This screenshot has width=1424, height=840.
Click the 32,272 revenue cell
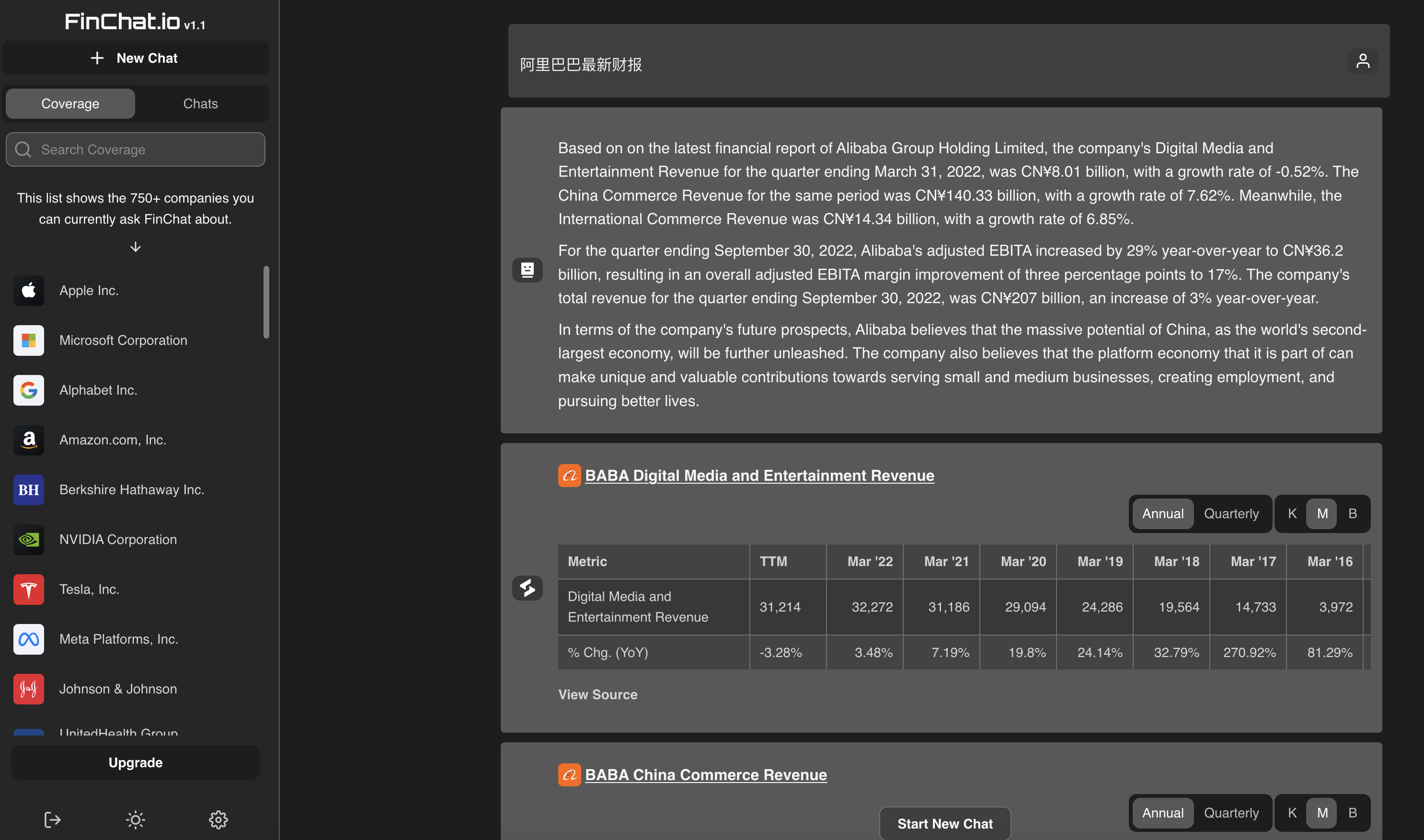pyautogui.click(x=865, y=607)
